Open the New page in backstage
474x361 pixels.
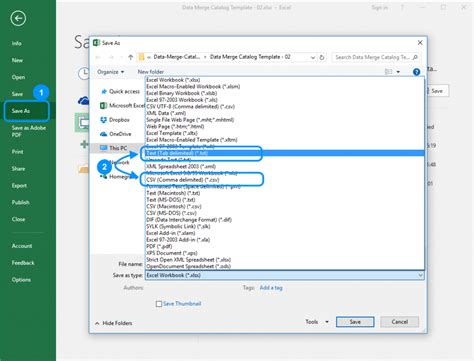[x=17, y=60]
